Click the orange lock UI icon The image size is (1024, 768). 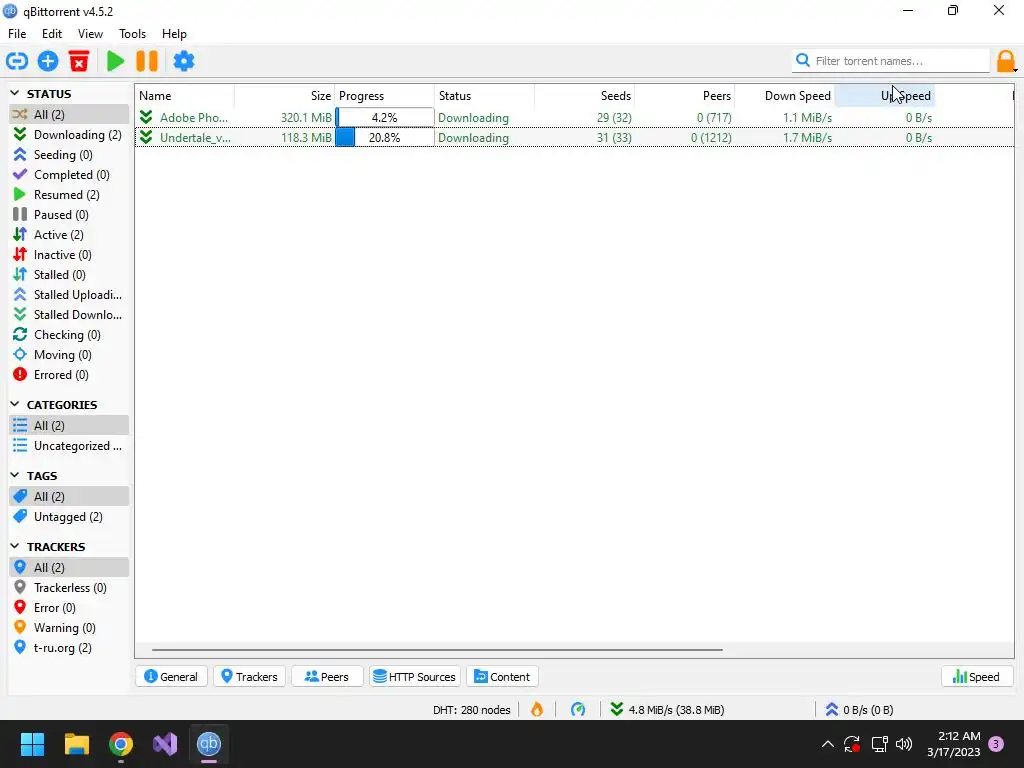click(1006, 61)
